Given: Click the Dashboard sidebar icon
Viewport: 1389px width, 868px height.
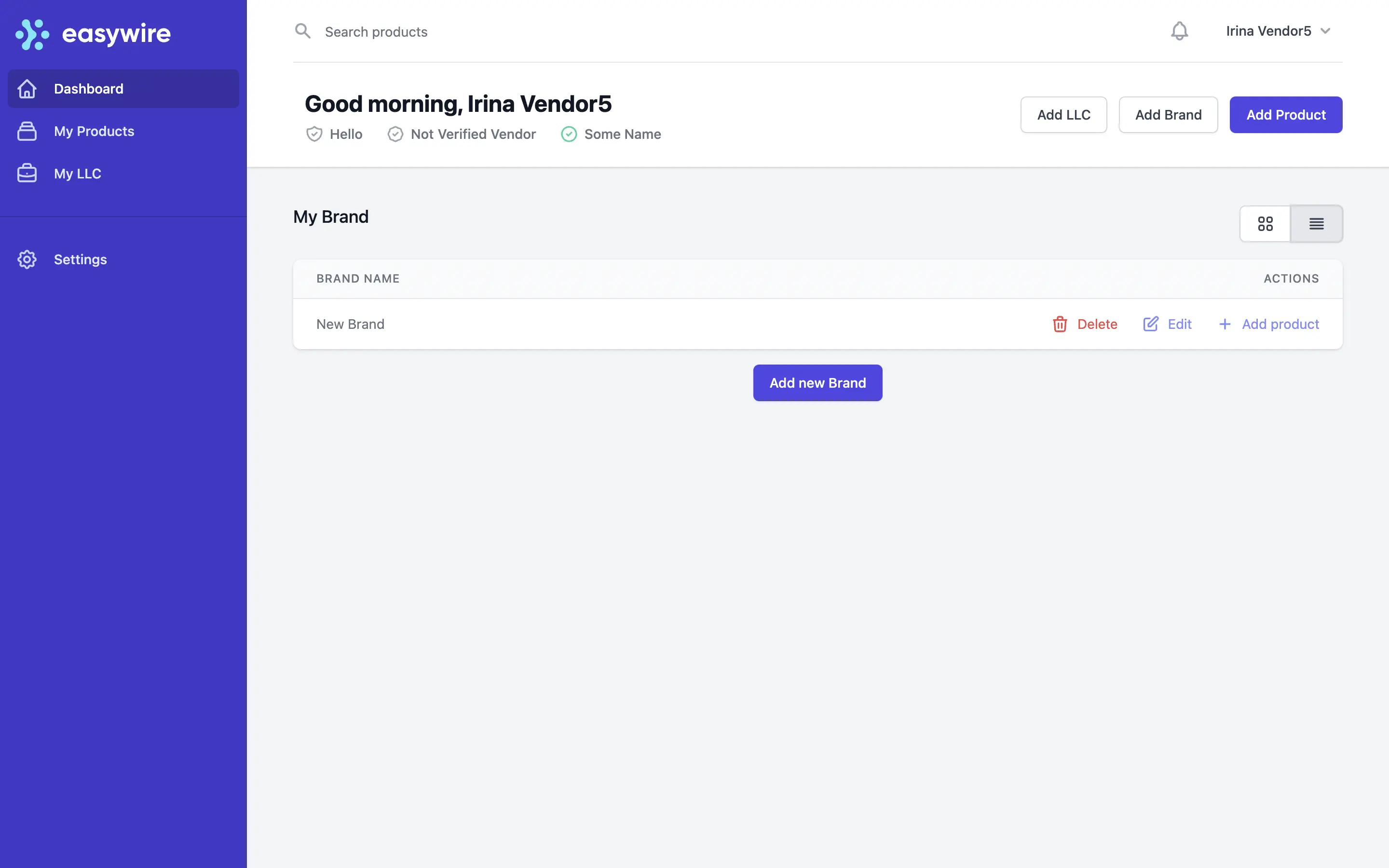Looking at the screenshot, I should click(x=27, y=88).
